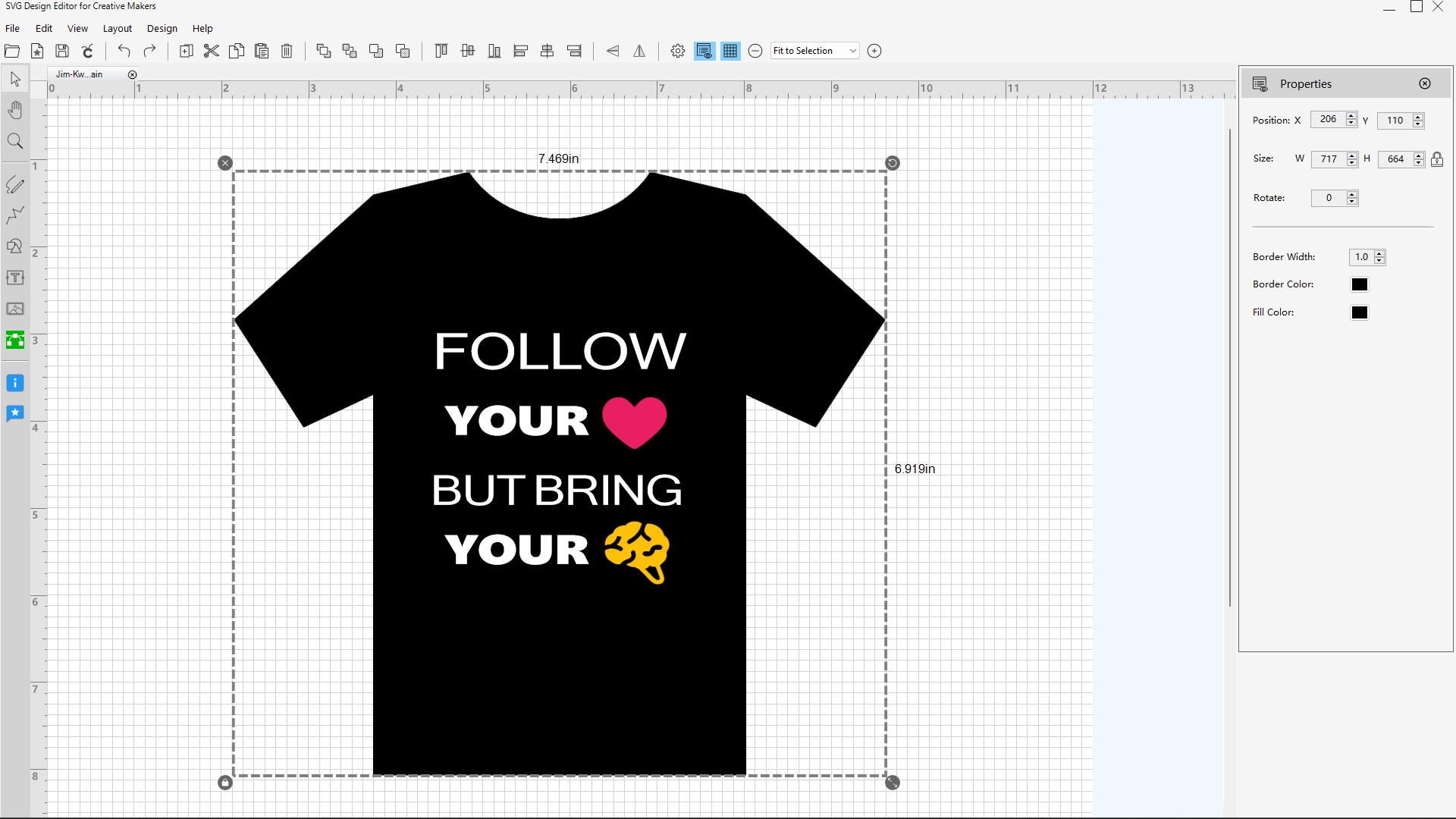The image size is (1456, 819).
Task: Toggle the aspect ratio lock
Action: [x=1437, y=159]
